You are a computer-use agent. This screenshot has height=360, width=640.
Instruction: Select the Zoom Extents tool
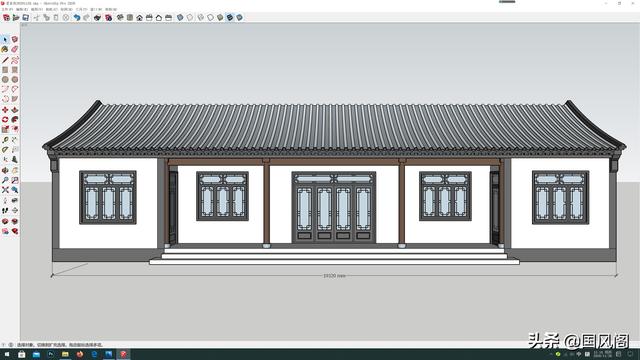tap(5, 190)
